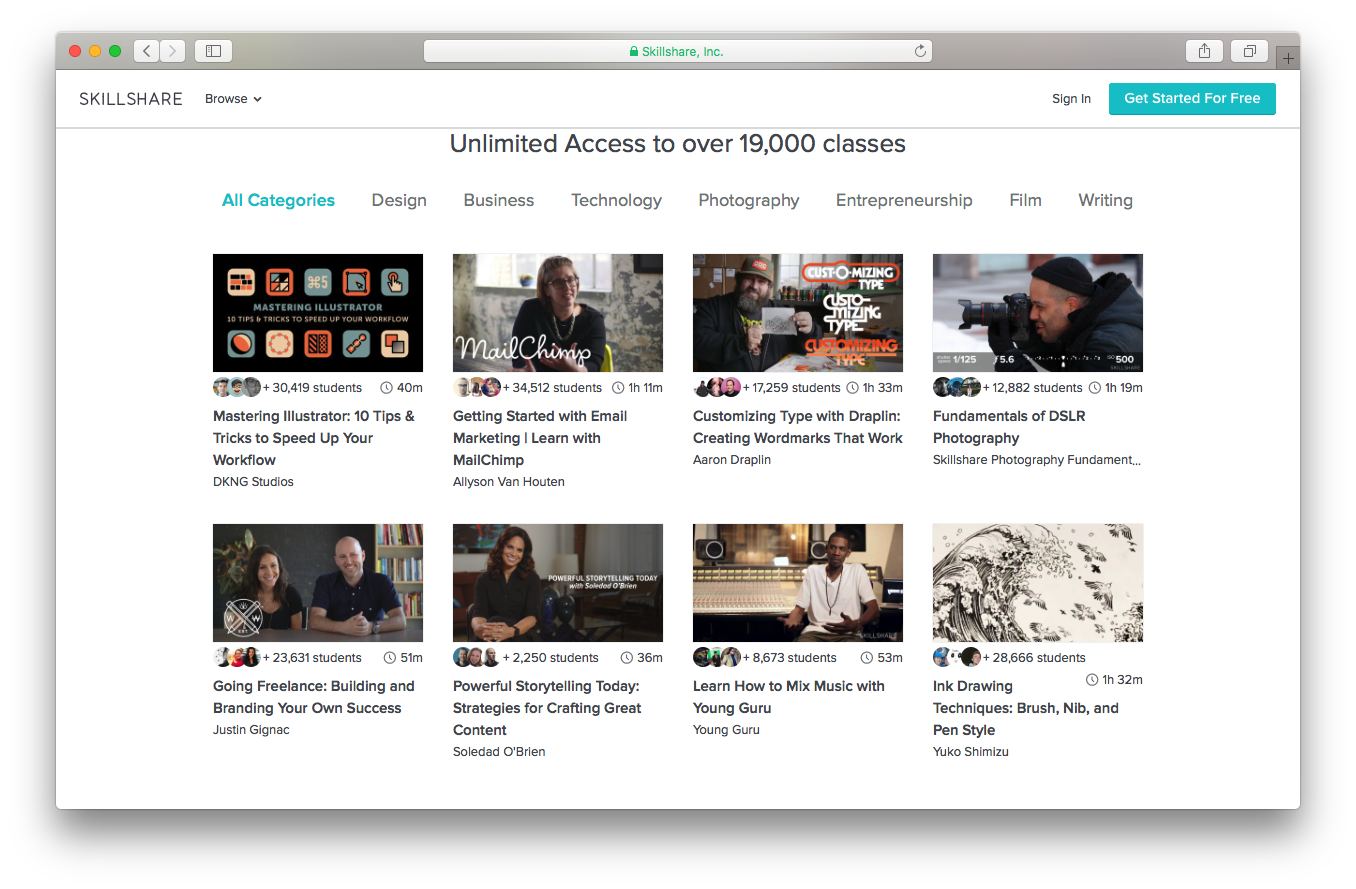Open the Ink Drawing wave illustration thumbnail
The width and height of the screenshot is (1356, 889).
(1038, 583)
